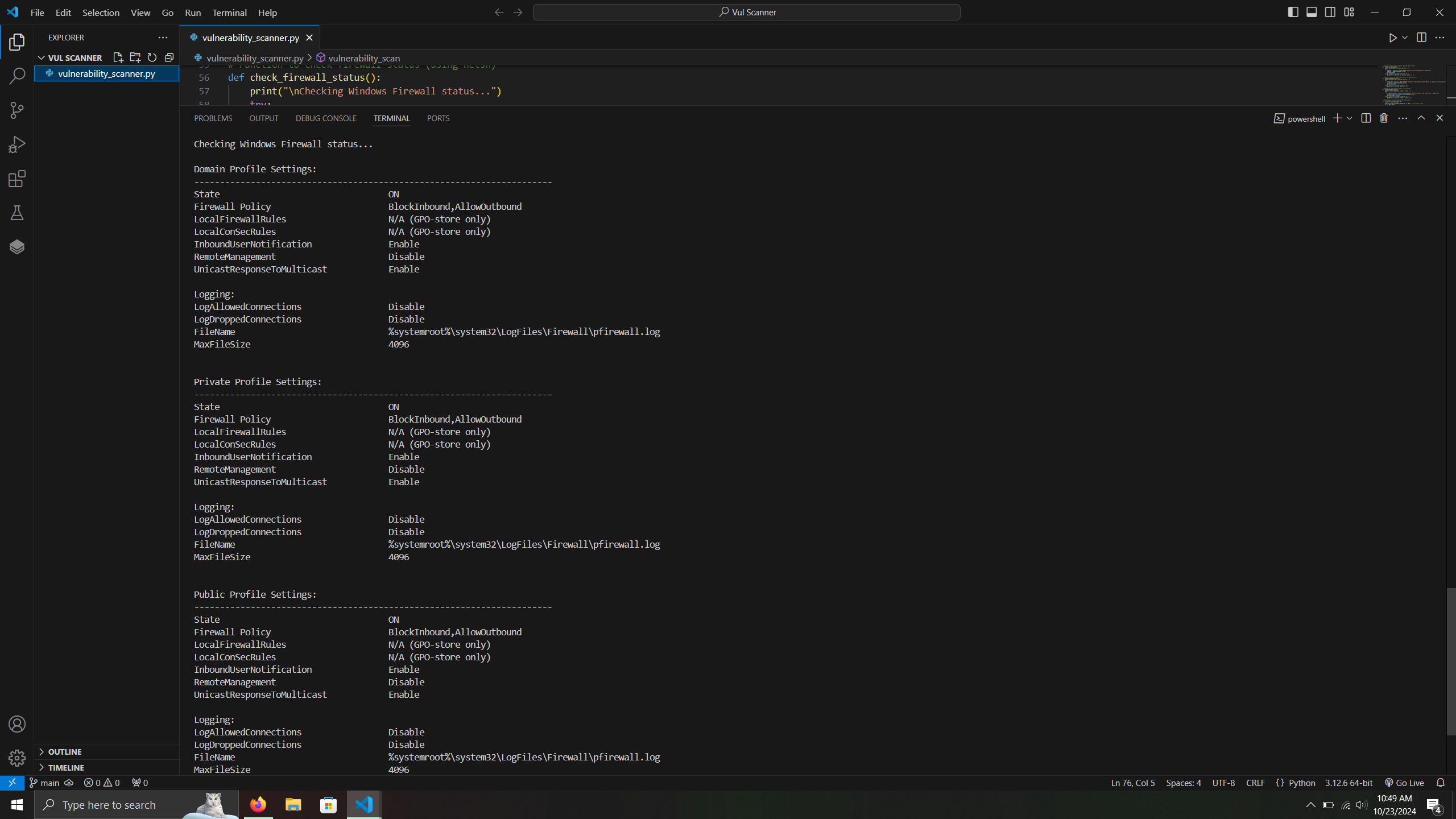
Task: Expand the TIMELINE section
Action: click(66, 767)
